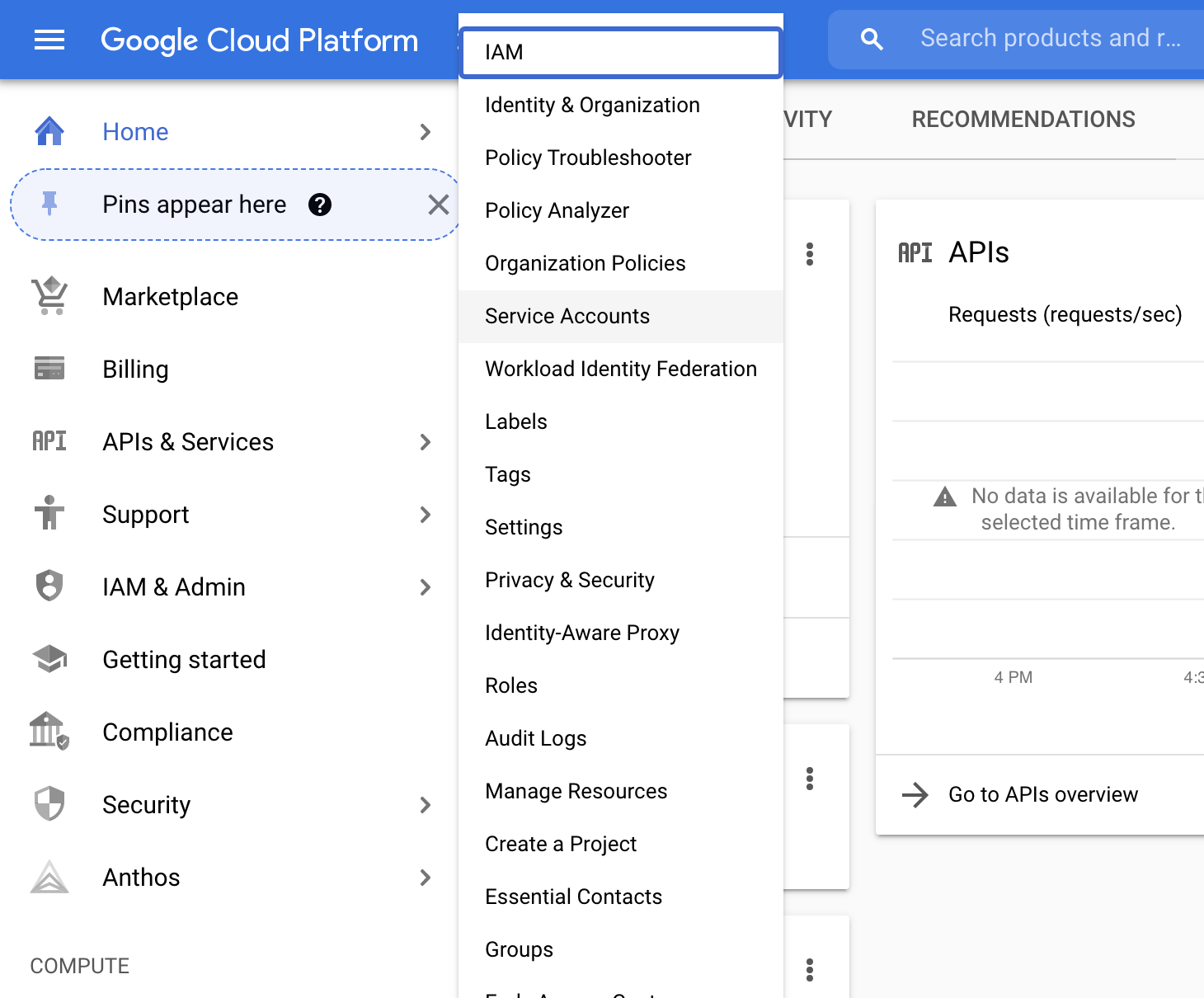This screenshot has height=998, width=1204.
Task: Choose Roles in the IAM submenu
Action: [x=511, y=685]
